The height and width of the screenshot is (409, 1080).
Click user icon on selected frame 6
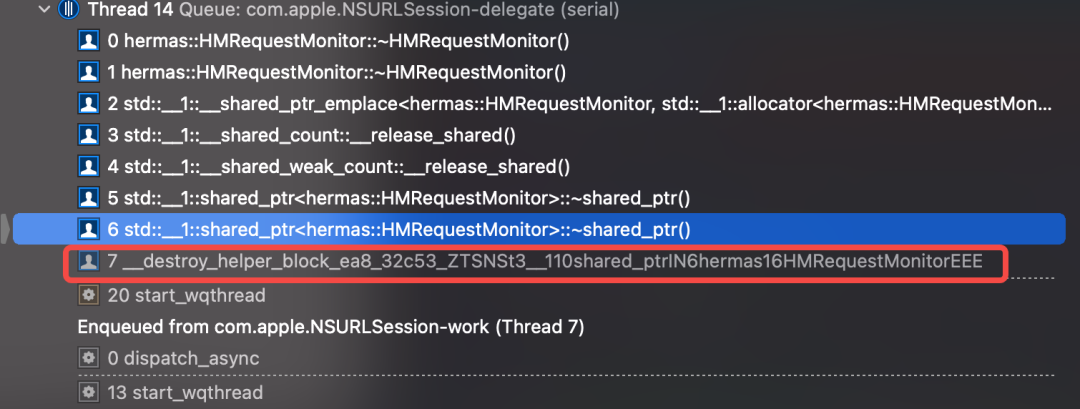coord(89,229)
